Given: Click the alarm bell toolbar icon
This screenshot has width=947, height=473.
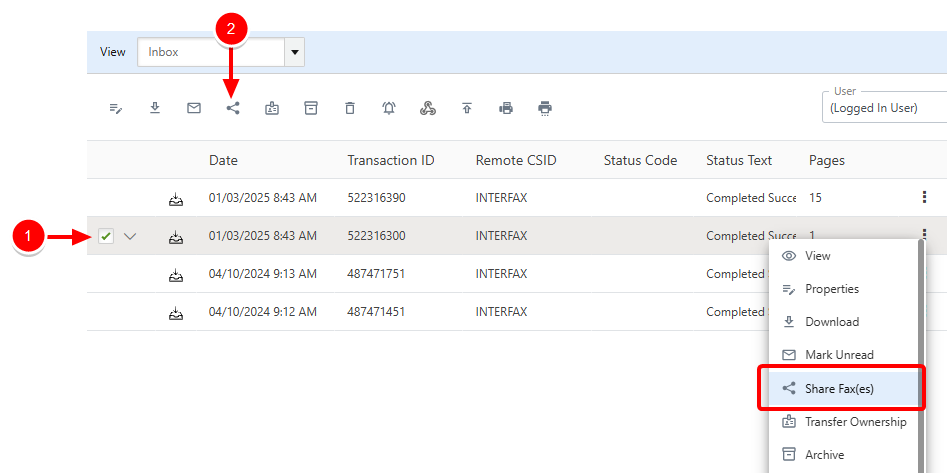Looking at the screenshot, I should point(389,108).
